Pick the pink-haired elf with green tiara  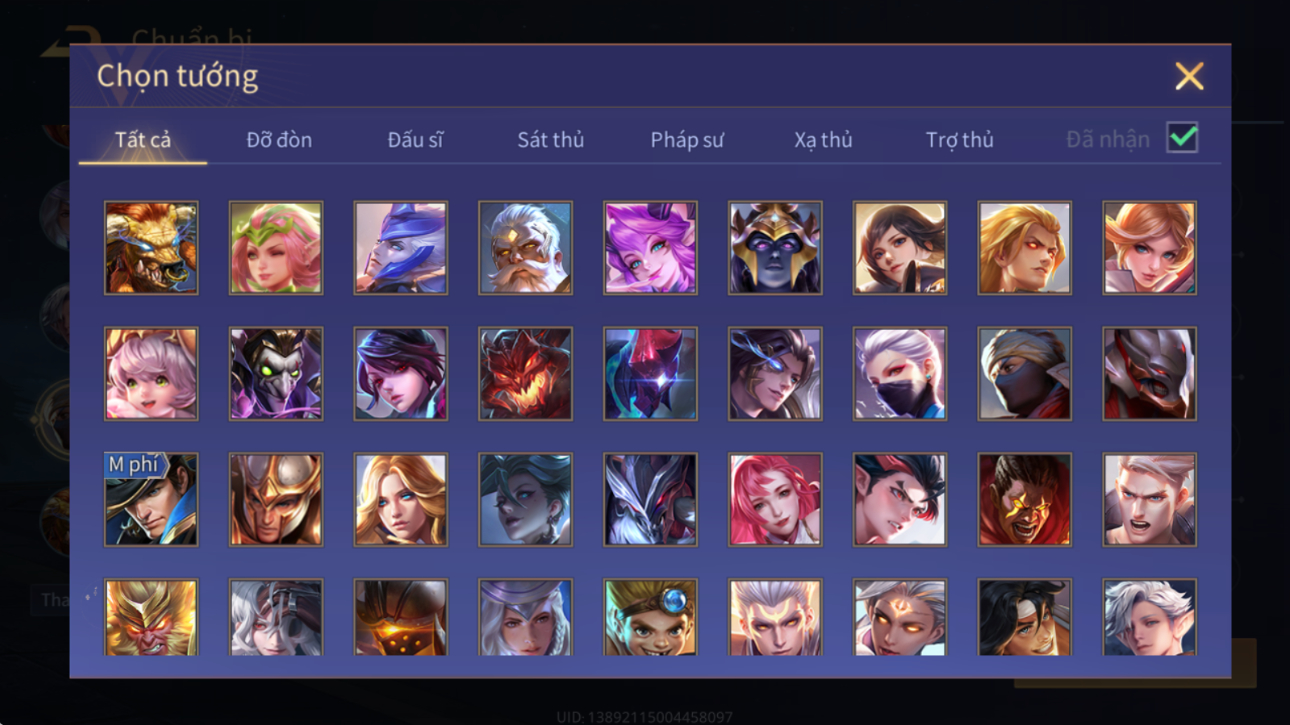click(x=276, y=248)
